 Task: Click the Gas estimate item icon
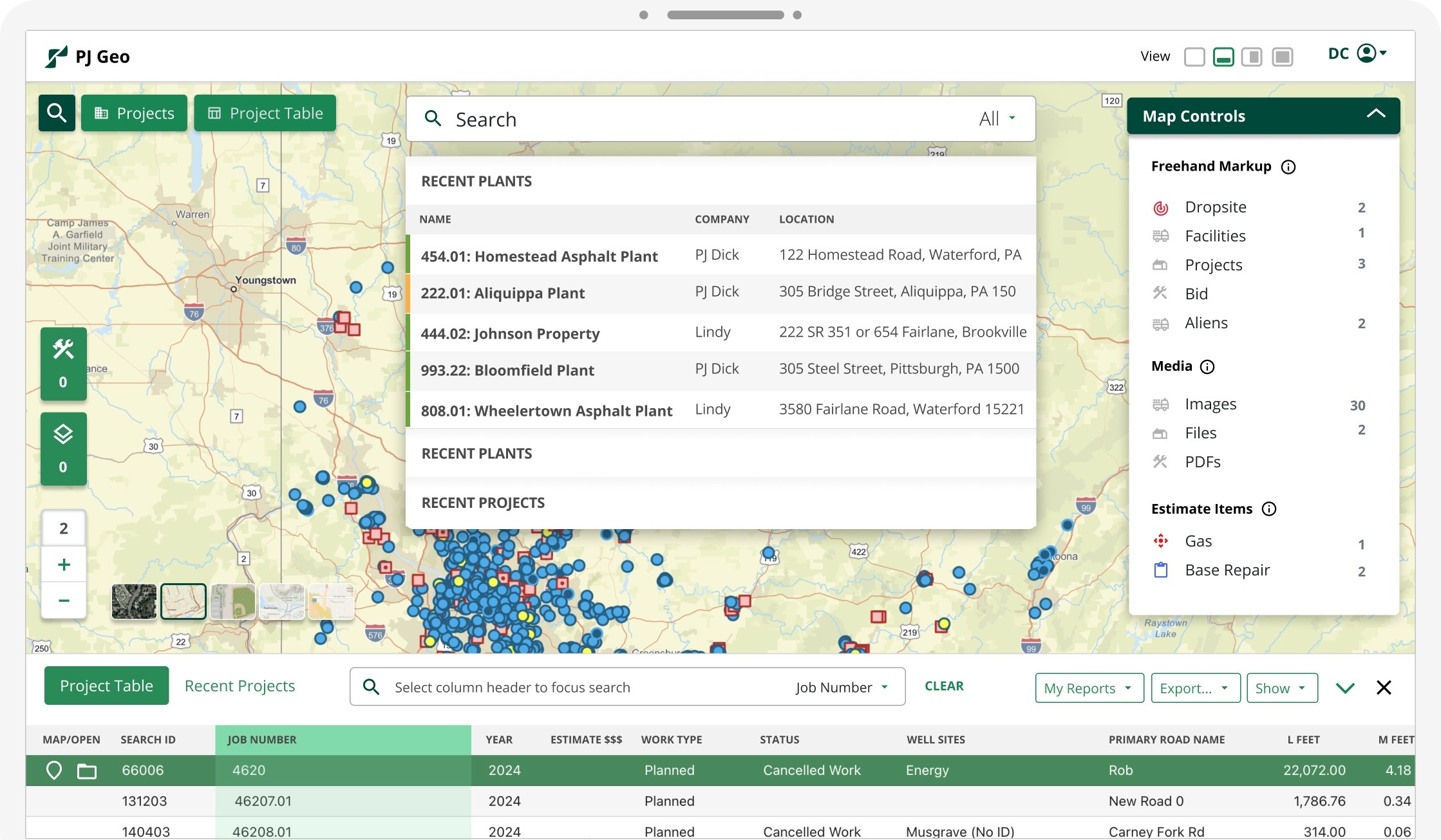[x=1161, y=541]
